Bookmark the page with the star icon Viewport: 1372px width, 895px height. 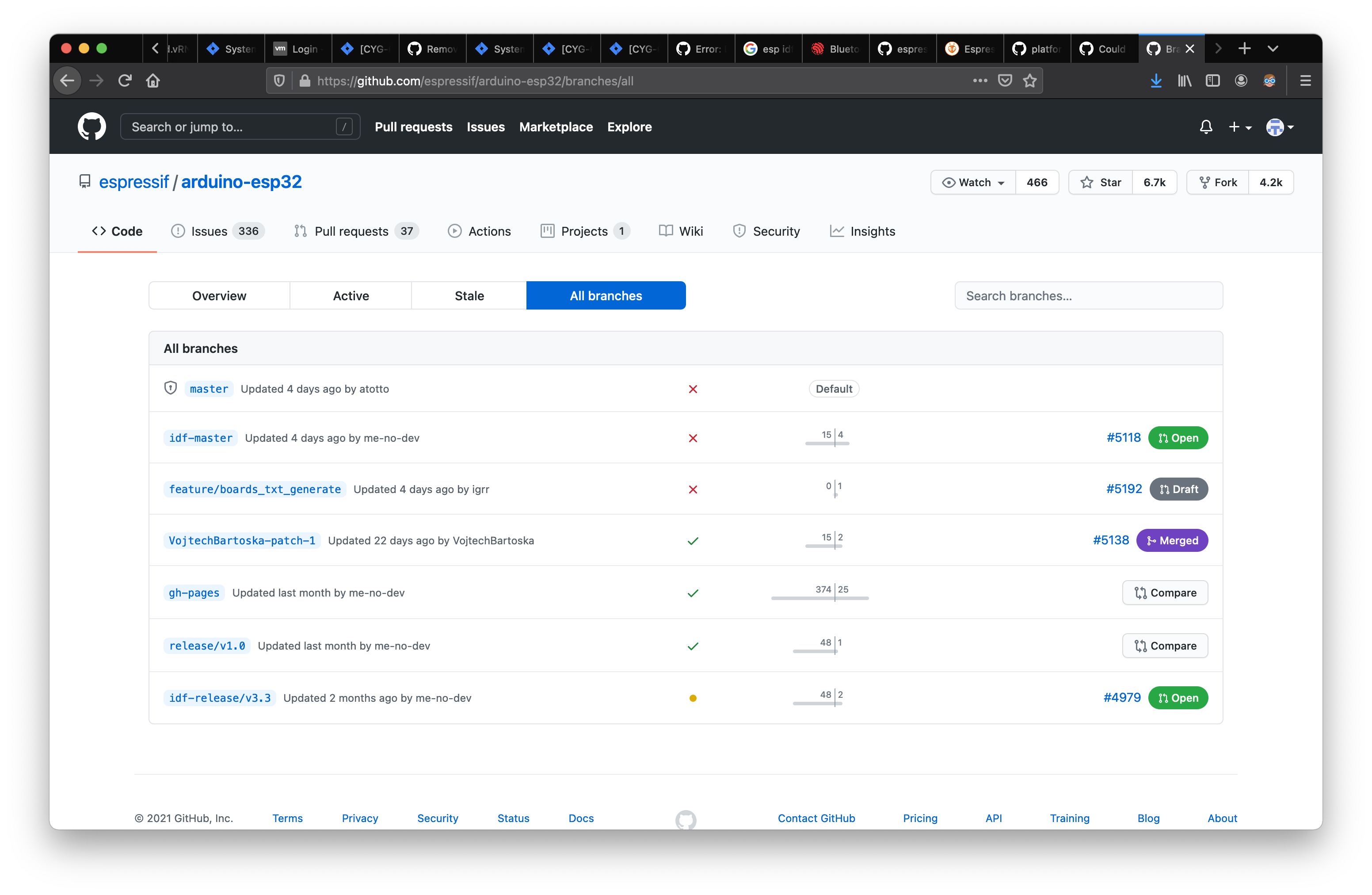pos(1030,81)
